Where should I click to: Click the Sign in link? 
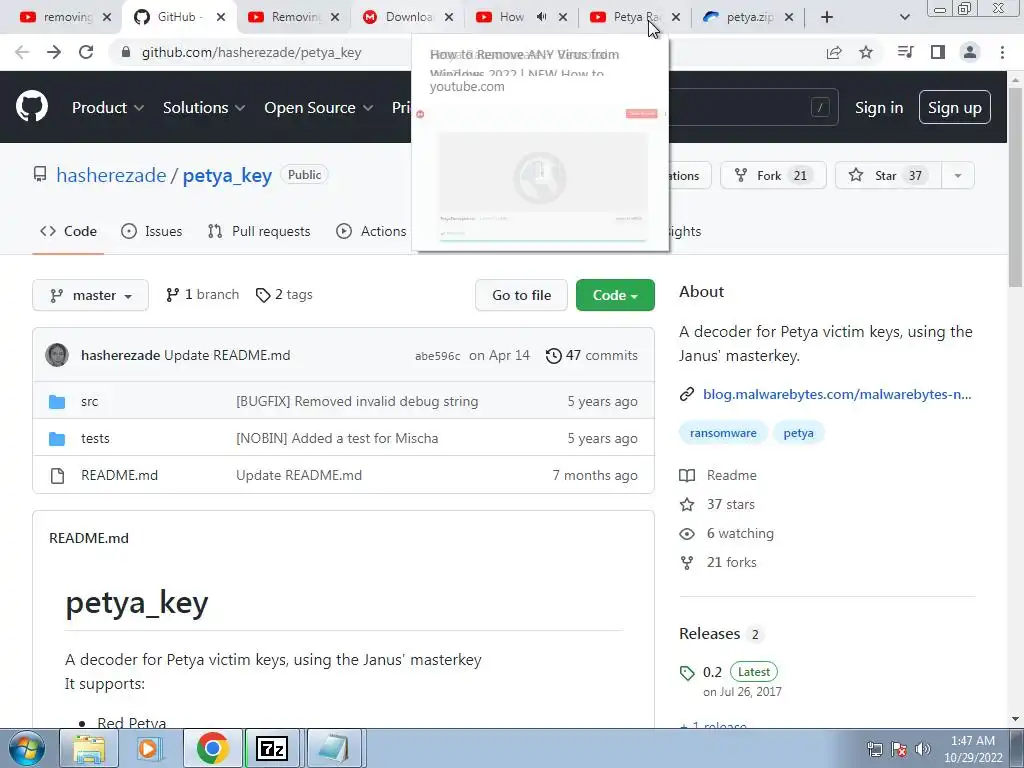click(x=879, y=107)
